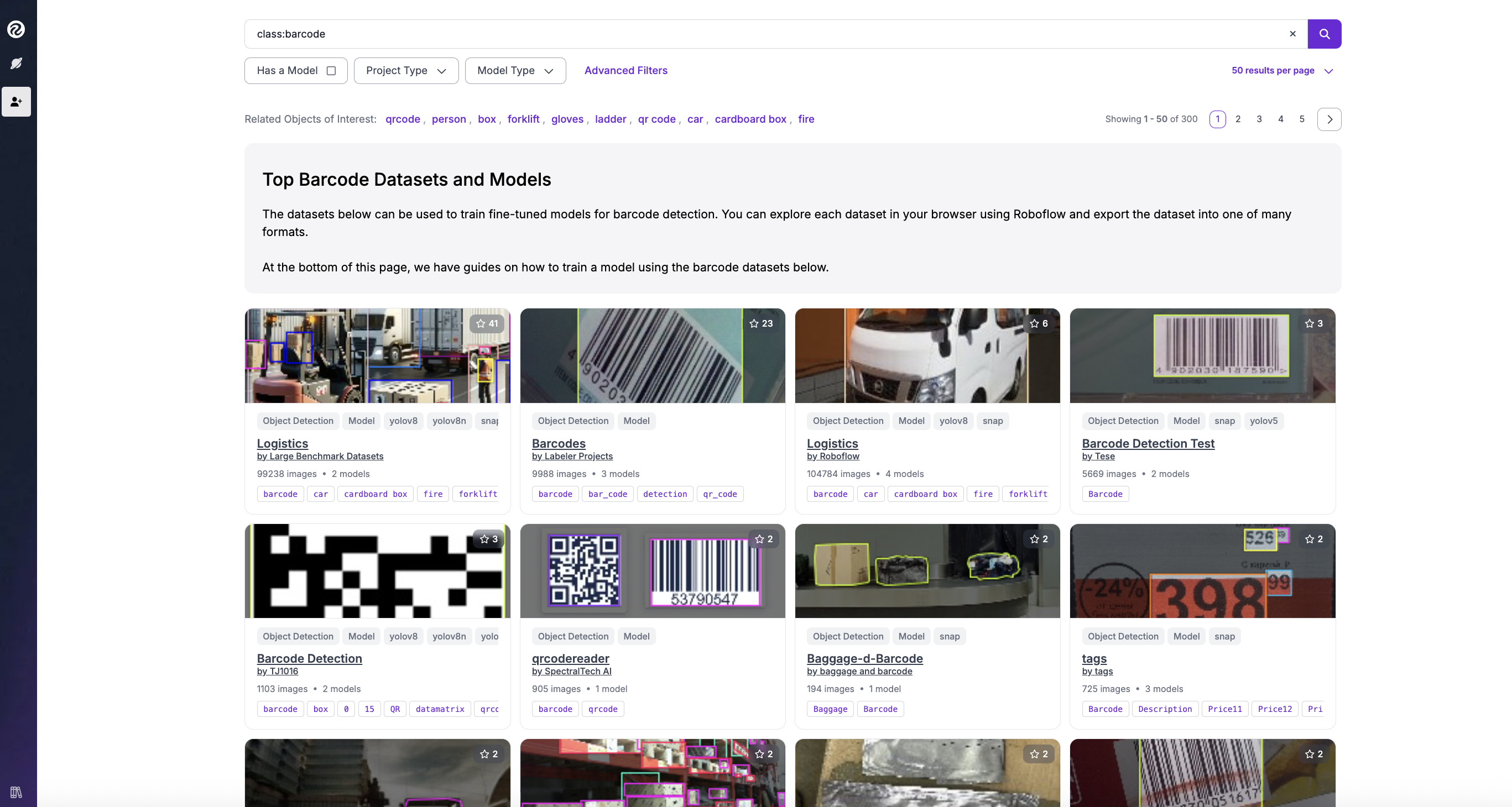Star the Logistics by Large Benchmark Datasets card
Viewport: 1512px width, 807px height.
pyautogui.click(x=487, y=324)
